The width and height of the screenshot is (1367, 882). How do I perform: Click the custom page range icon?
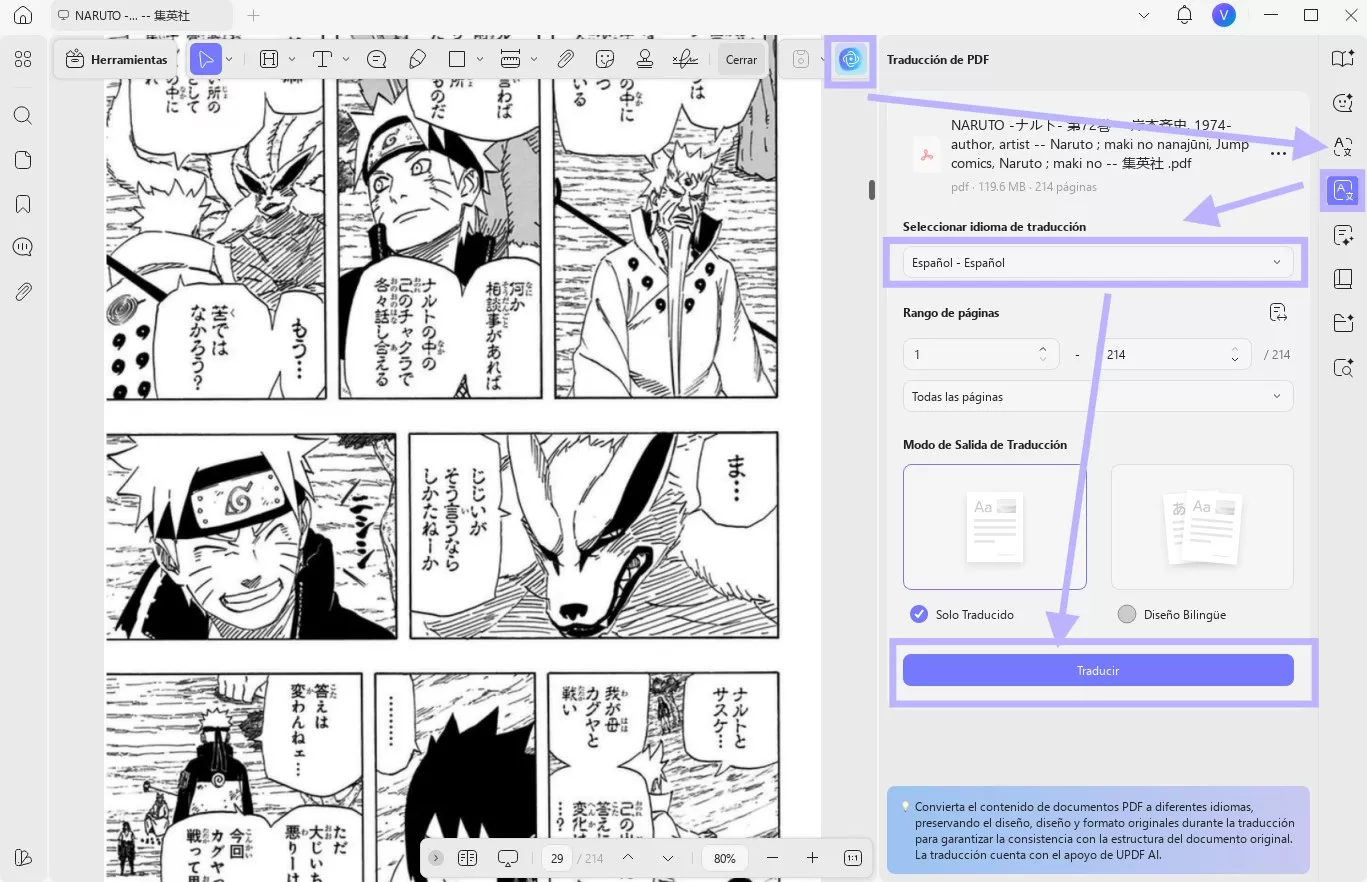point(1278,313)
